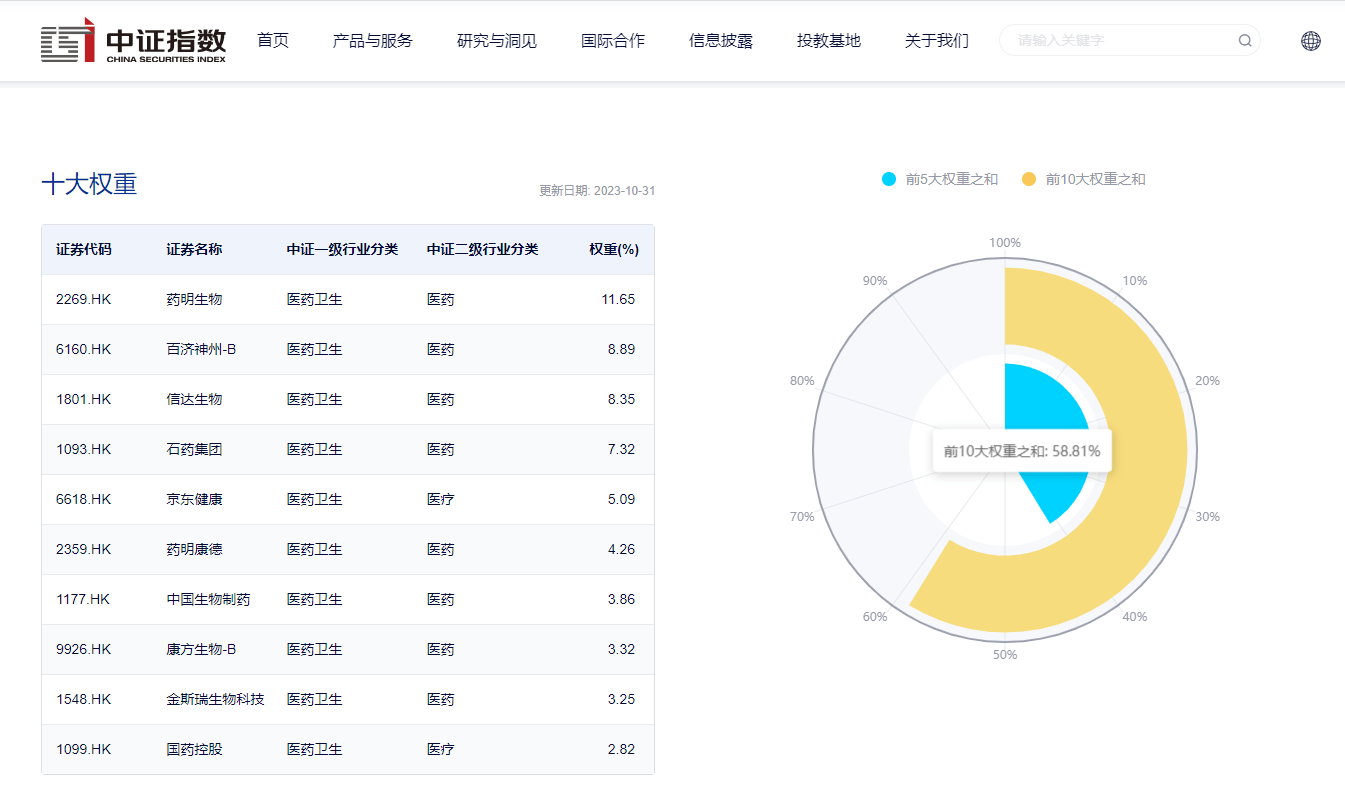Click the search magnifier icon
Screen dimensions: 1345x795
(x=1245, y=41)
